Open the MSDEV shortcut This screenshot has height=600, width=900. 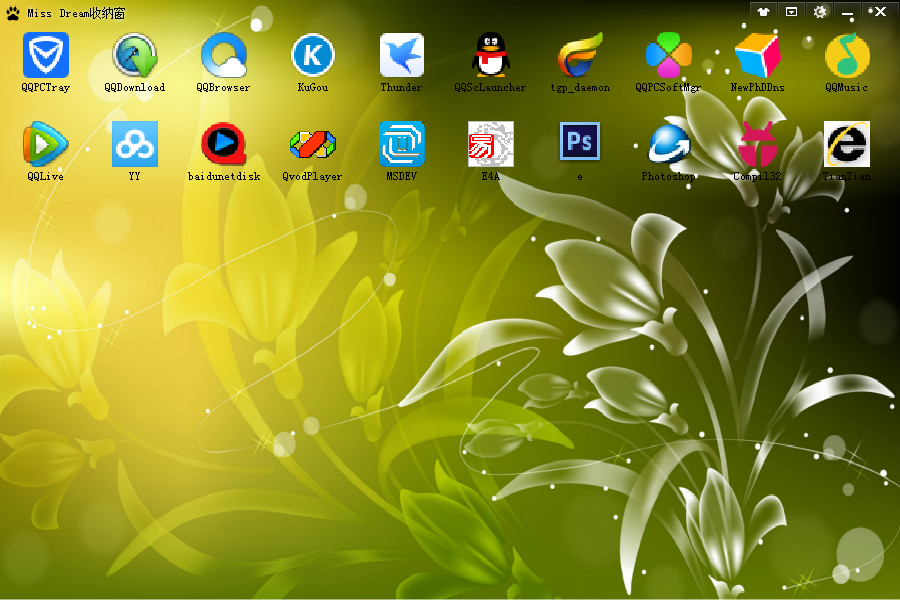[x=402, y=144]
